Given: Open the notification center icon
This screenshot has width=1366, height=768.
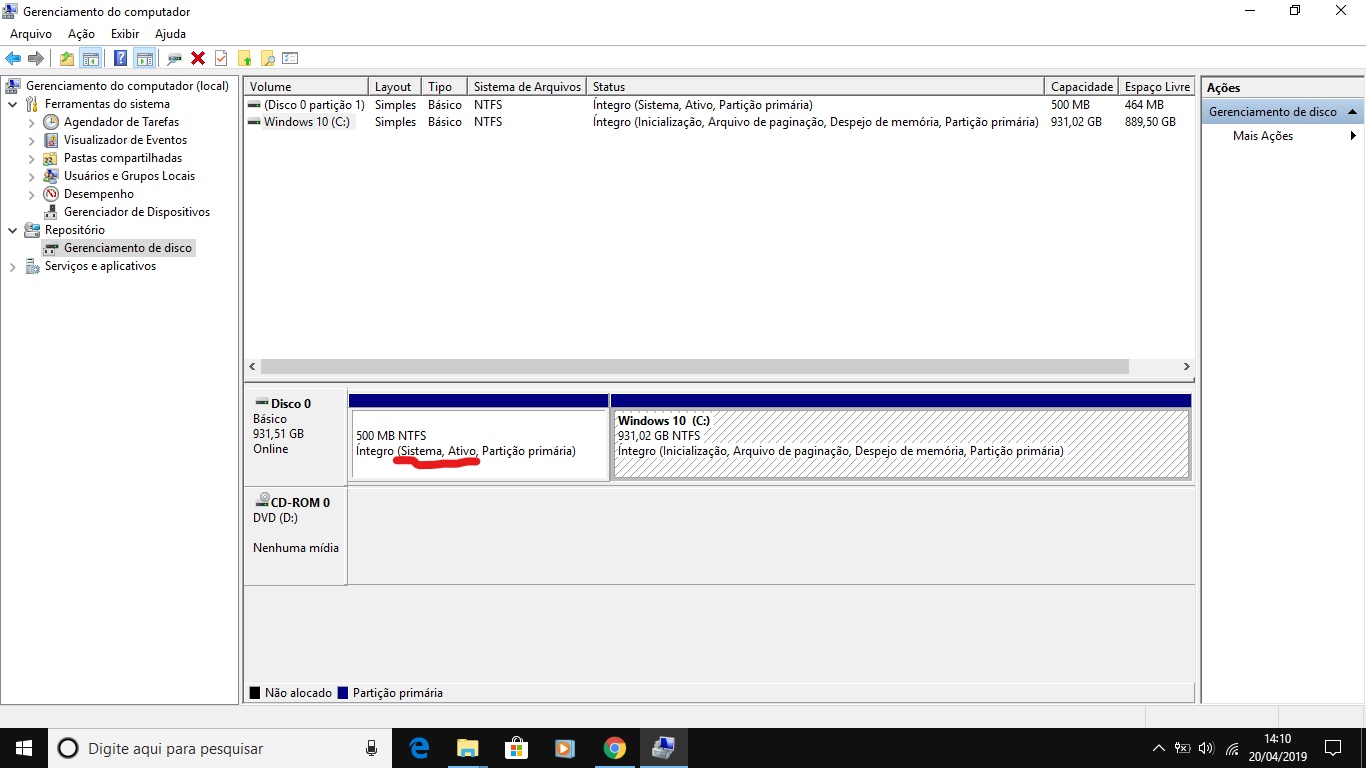Looking at the screenshot, I should tap(1333, 748).
